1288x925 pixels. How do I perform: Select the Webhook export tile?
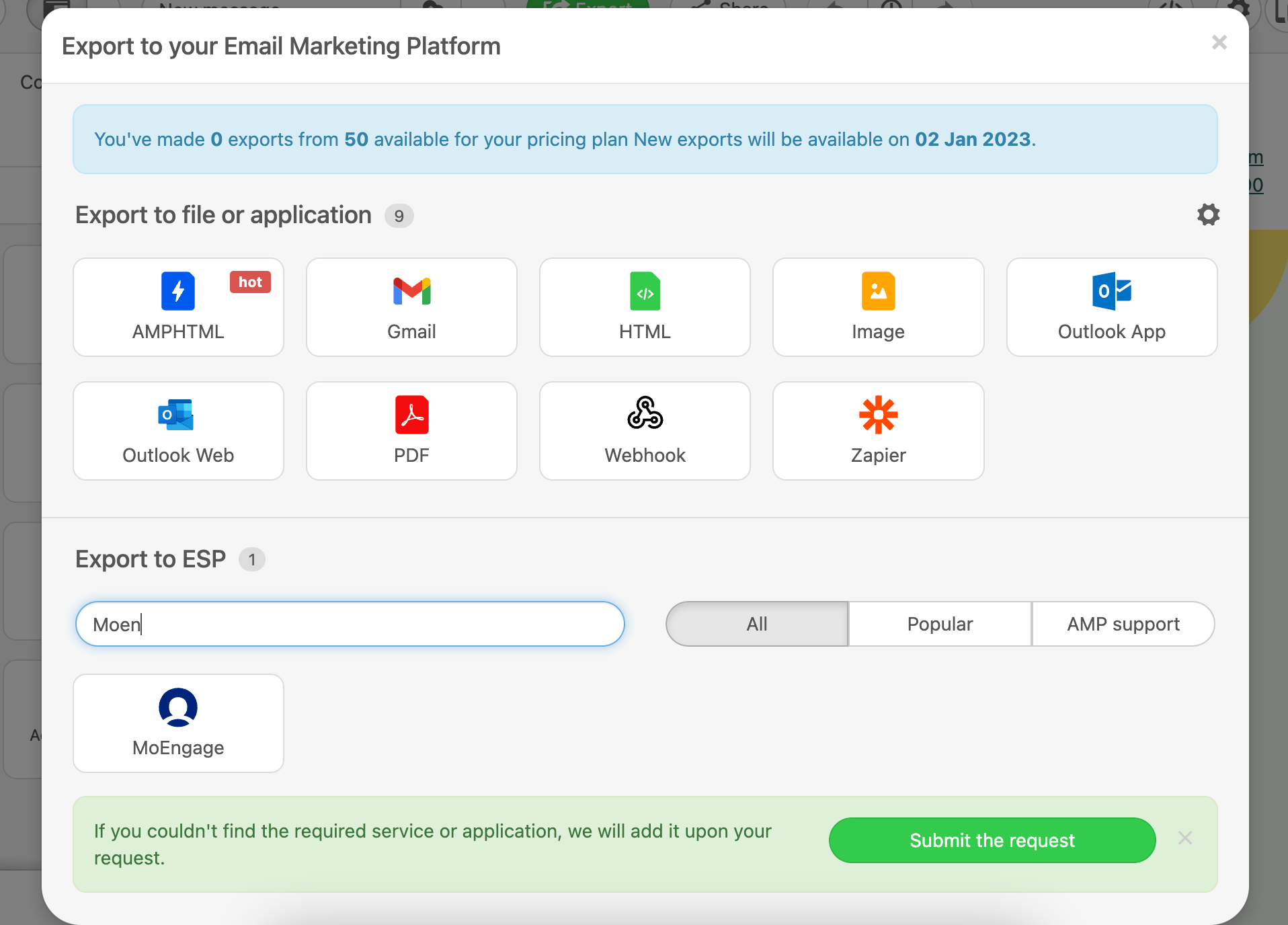pyautogui.click(x=645, y=431)
